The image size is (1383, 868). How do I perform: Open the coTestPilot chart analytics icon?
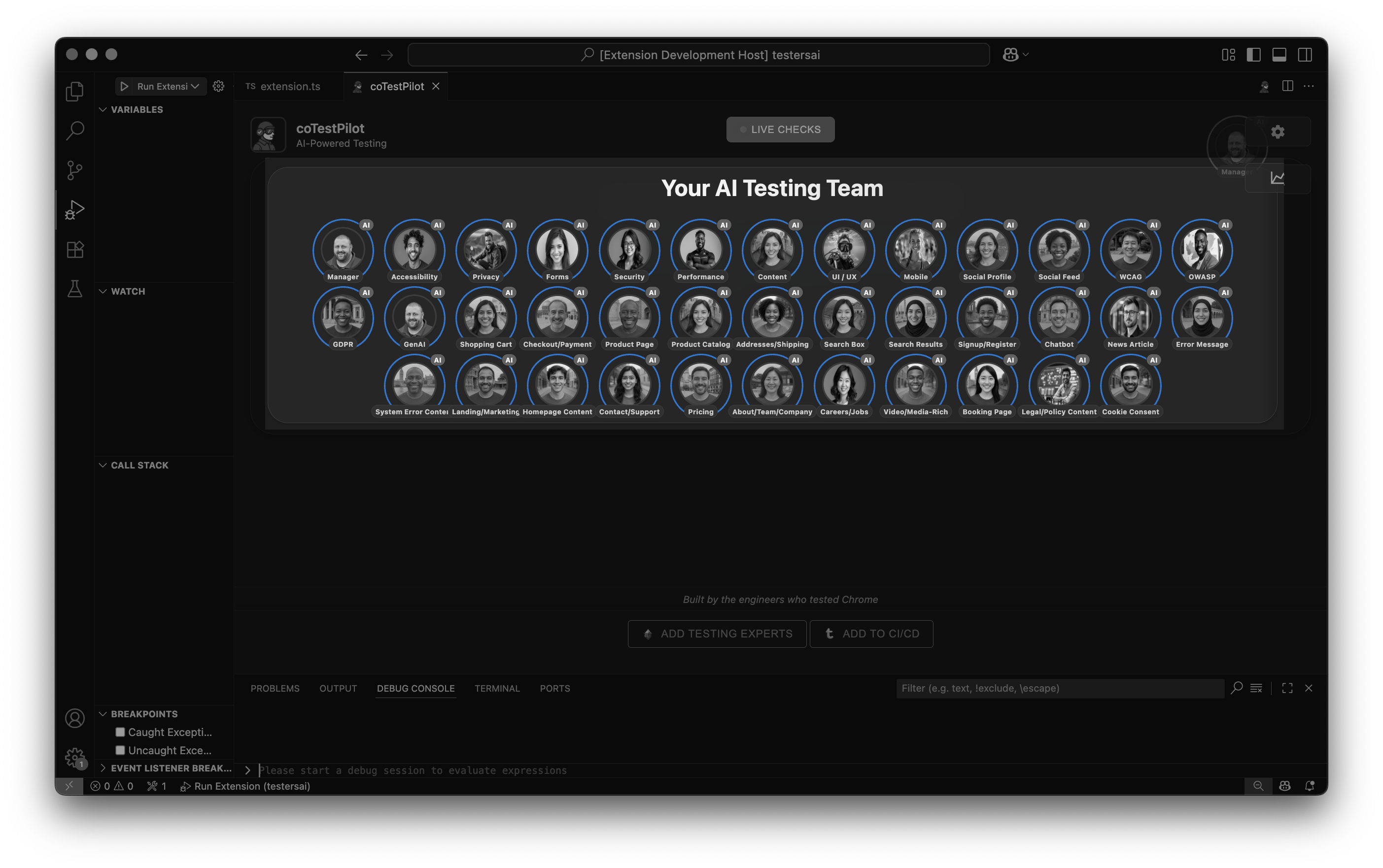[x=1278, y=178]
